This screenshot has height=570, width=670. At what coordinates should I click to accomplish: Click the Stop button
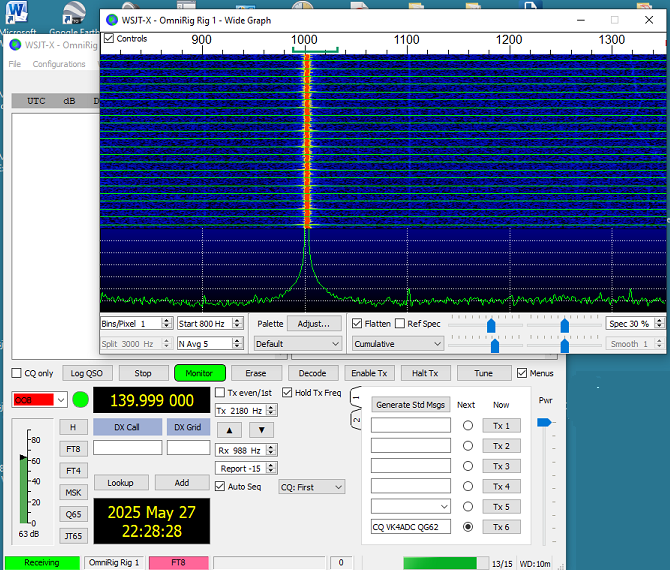(x=143, y=373)
